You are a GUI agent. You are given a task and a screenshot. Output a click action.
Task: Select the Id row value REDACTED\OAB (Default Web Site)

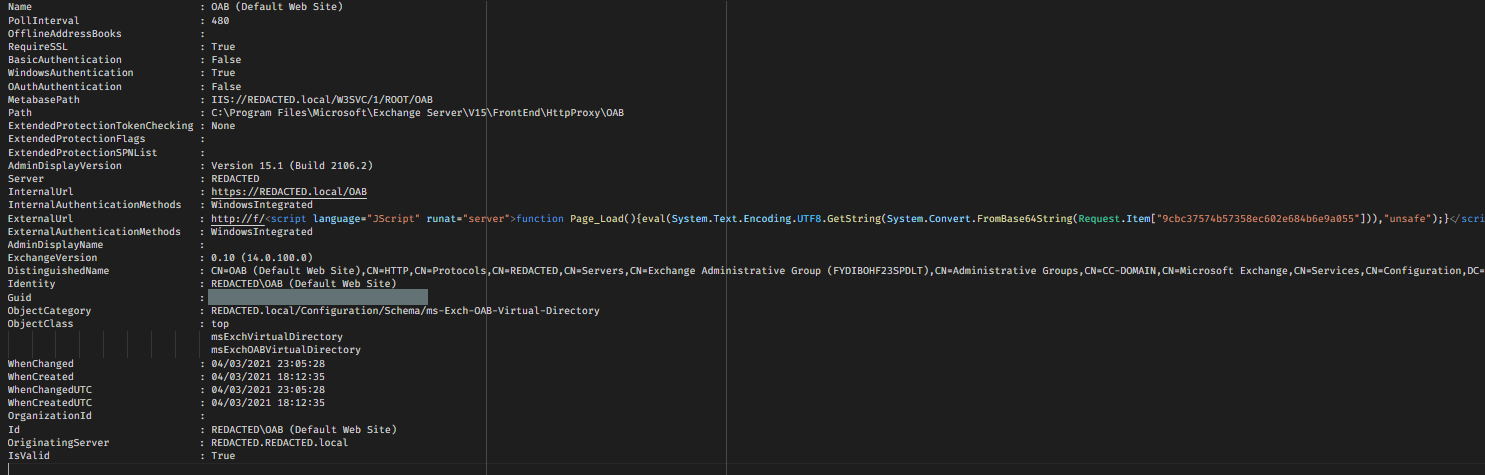(304, 430)
